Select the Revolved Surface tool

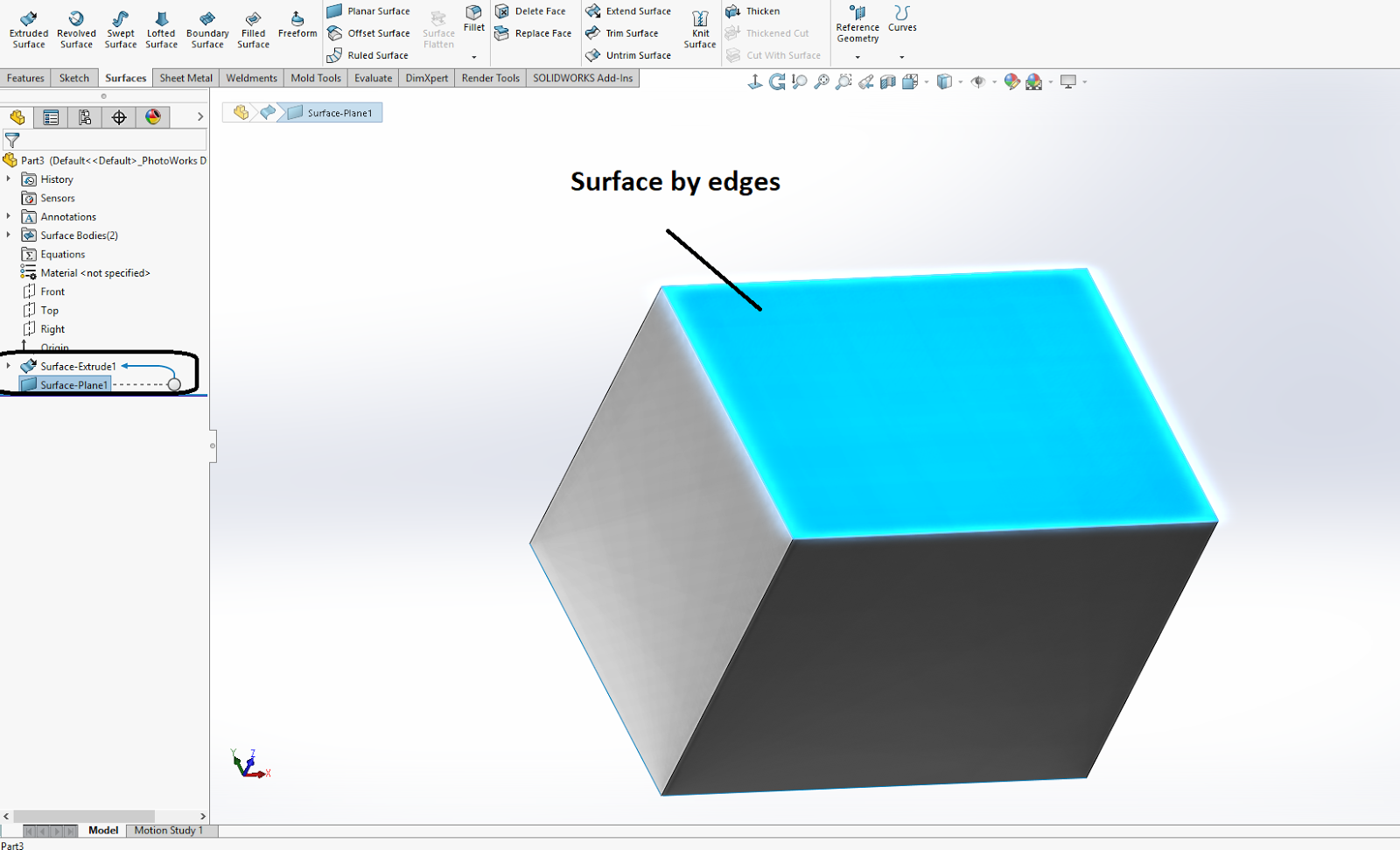pos(76,26)
